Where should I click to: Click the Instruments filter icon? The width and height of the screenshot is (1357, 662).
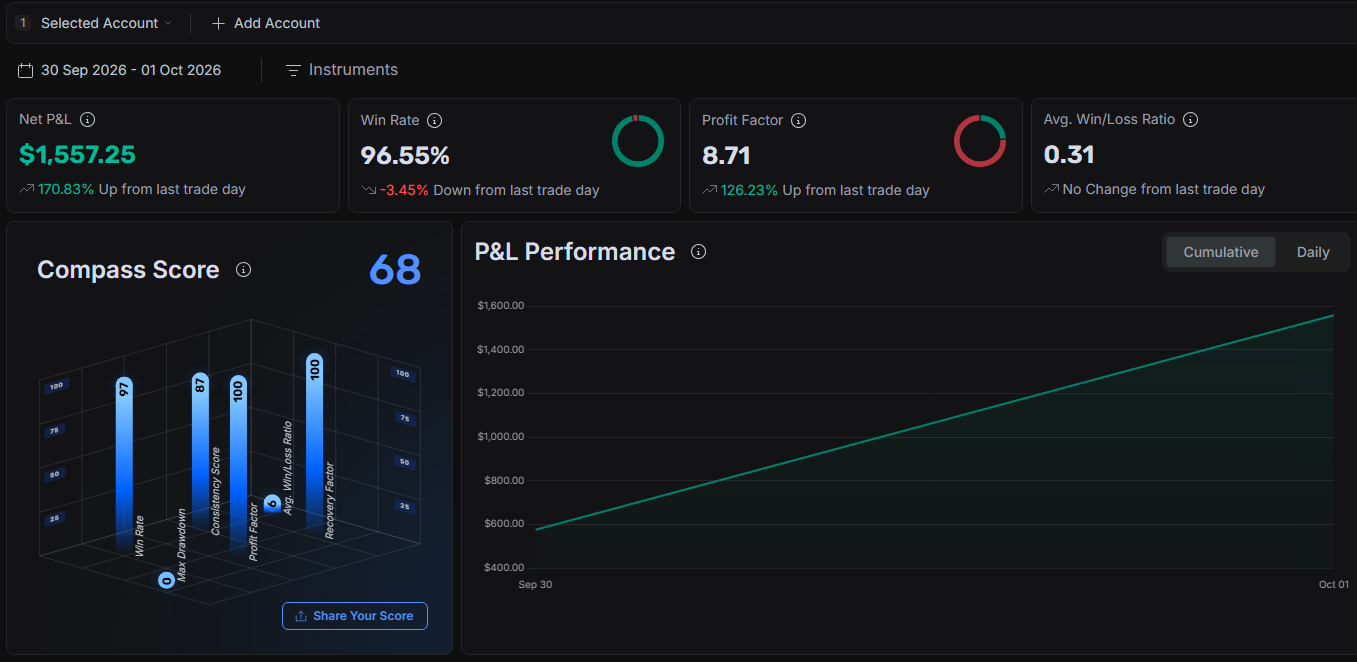293,70
